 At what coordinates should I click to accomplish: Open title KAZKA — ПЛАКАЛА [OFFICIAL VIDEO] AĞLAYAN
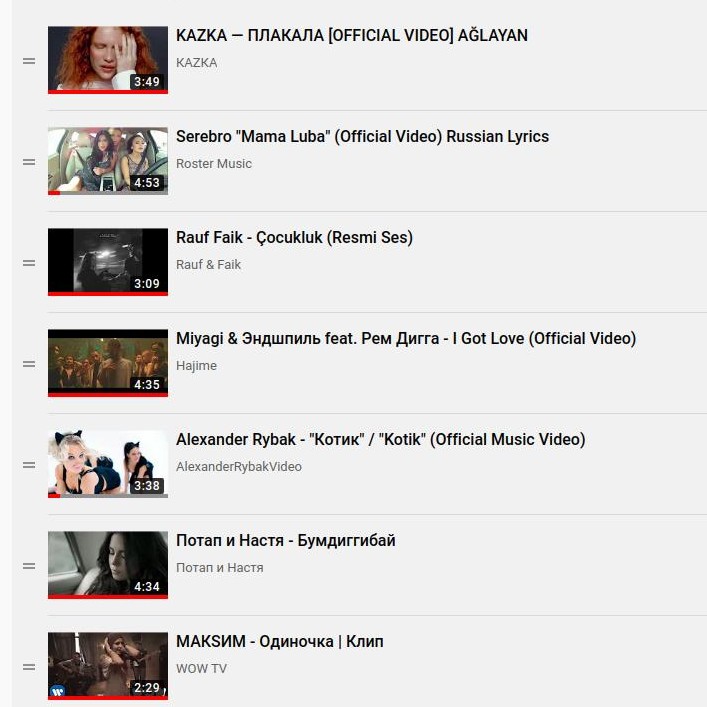coord(352,35)
